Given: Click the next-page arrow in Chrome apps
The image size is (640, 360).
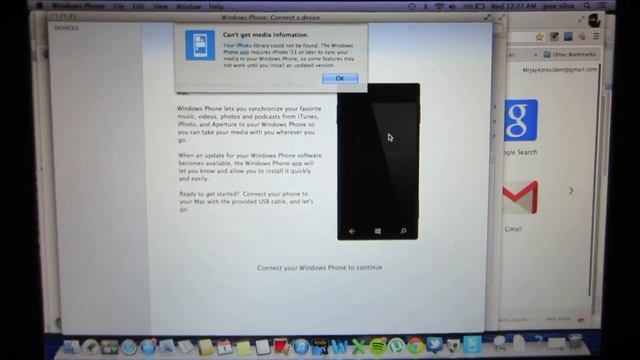Looking at the screenshot, I should tap(571, 191).
